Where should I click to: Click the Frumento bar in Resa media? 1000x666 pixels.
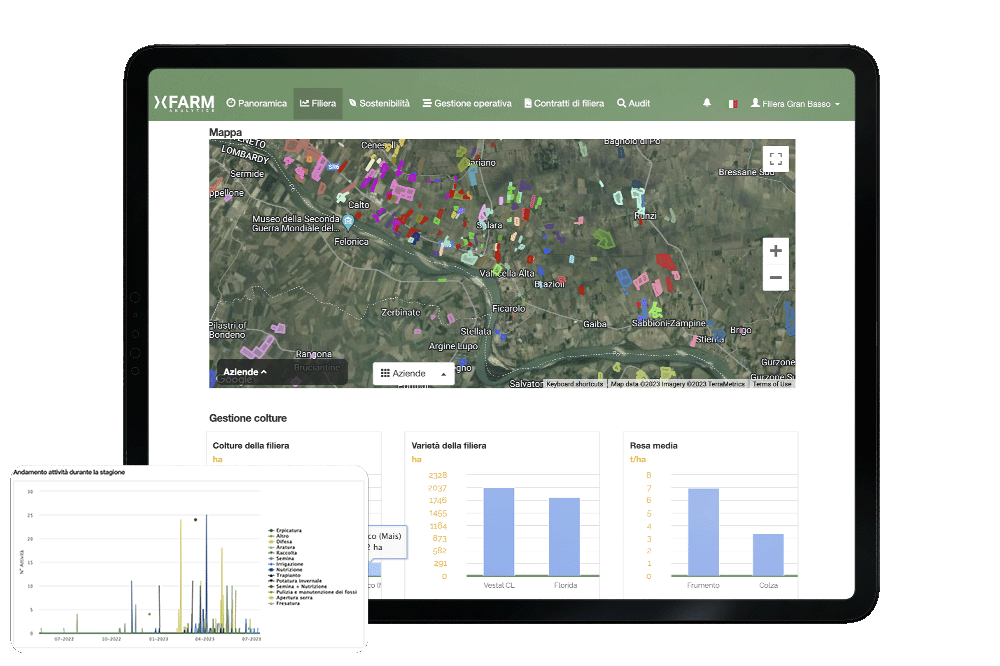tap(703, 532)
